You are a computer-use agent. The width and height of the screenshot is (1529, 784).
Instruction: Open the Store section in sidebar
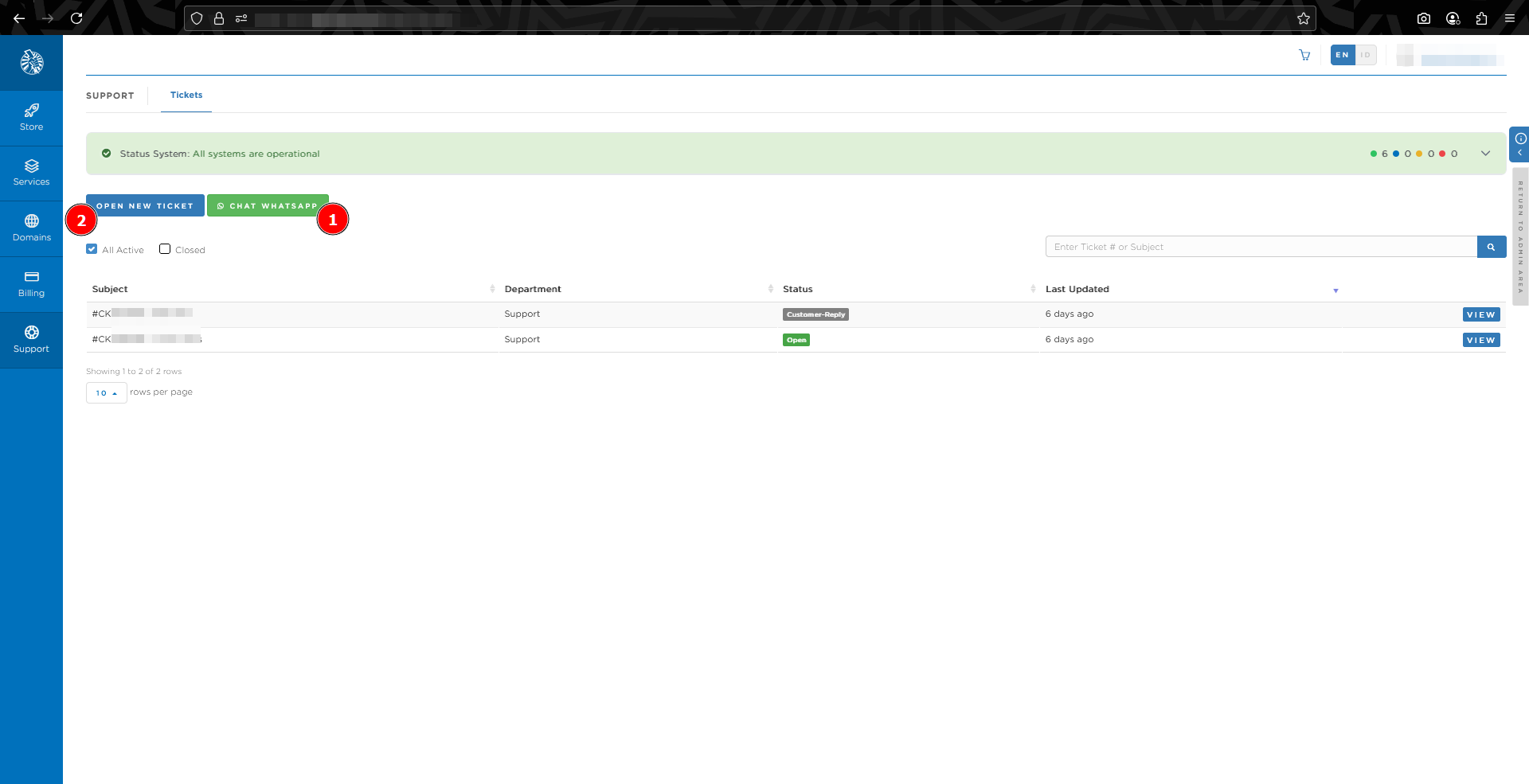(31, 118)
